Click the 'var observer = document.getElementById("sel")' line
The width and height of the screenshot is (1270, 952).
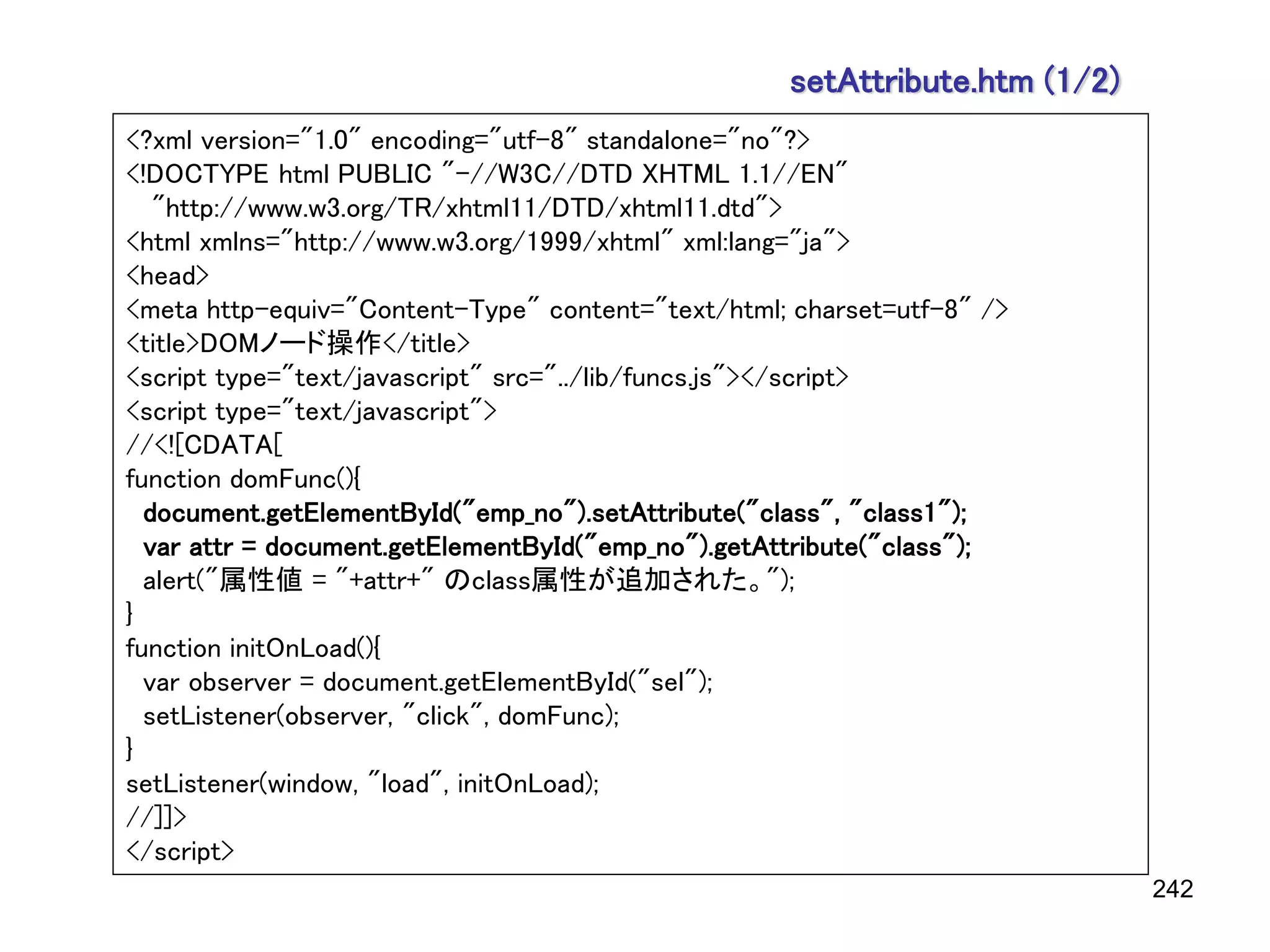(x=428, y=682)
